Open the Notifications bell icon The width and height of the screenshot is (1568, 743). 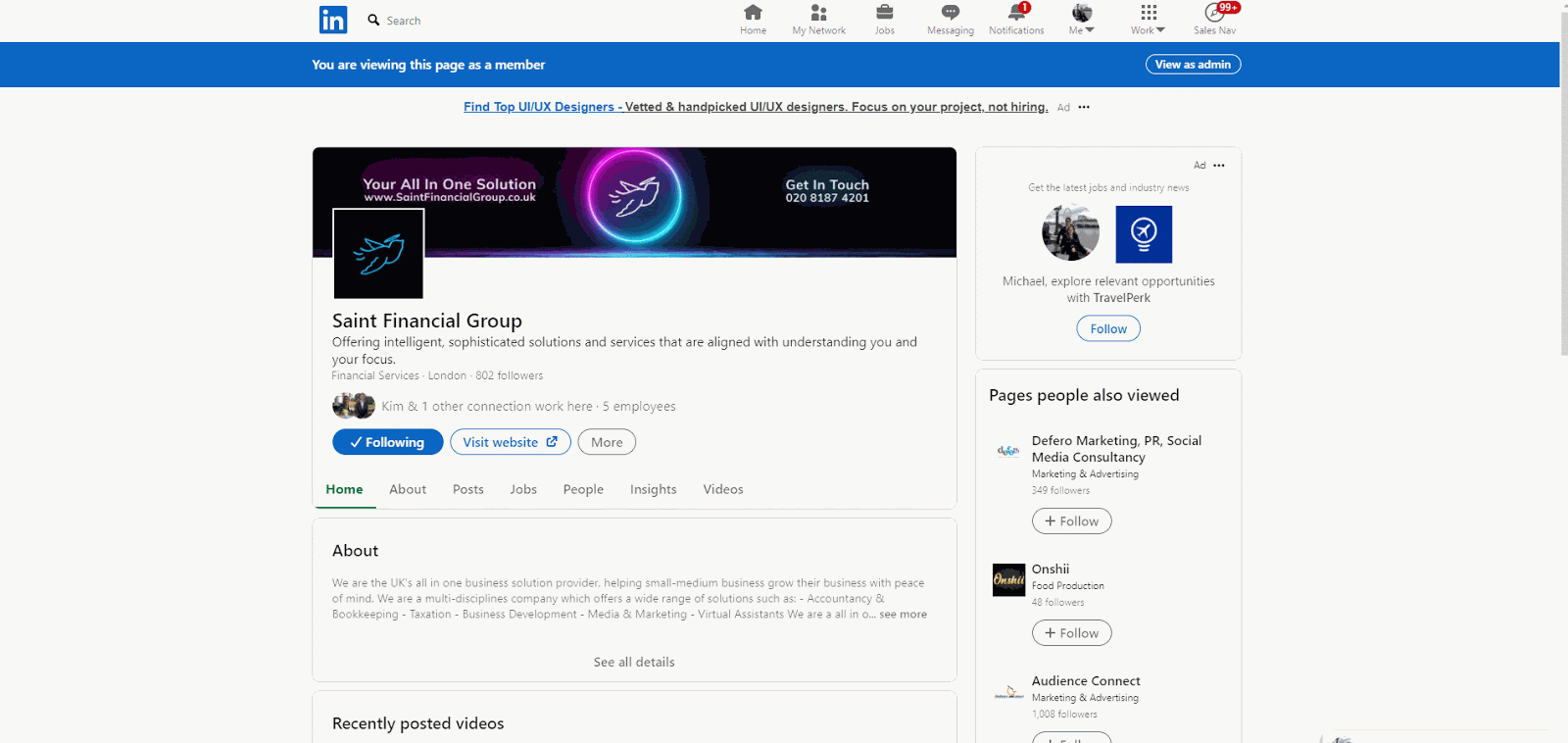(1016, 13)
